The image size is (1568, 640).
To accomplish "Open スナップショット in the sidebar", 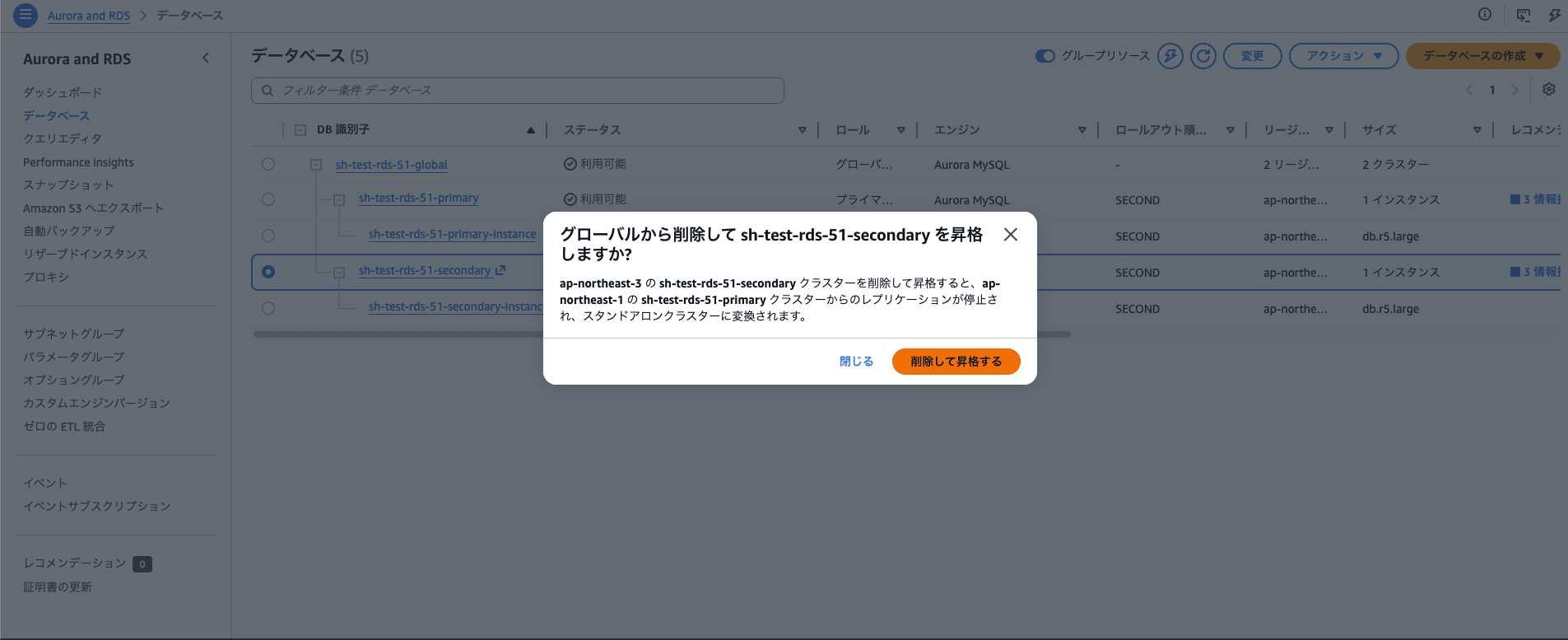I will [x=68, y=185].
